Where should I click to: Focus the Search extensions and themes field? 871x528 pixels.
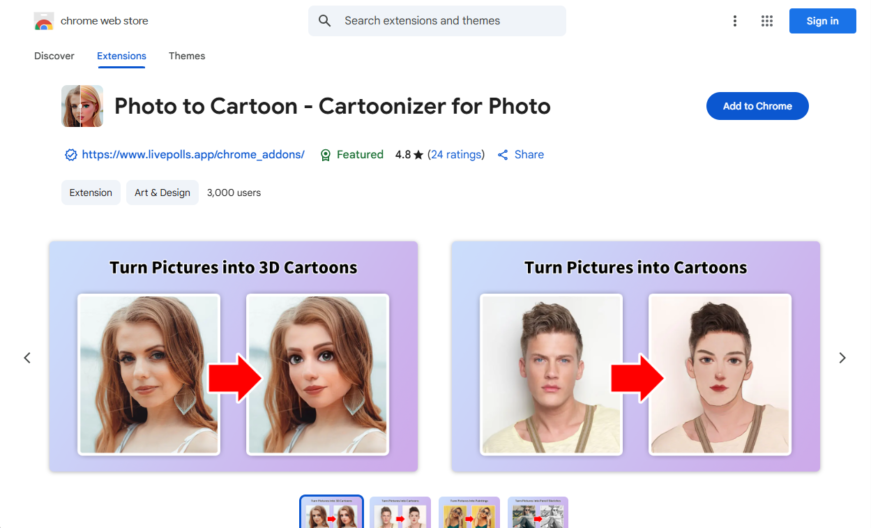click(437, 21)
